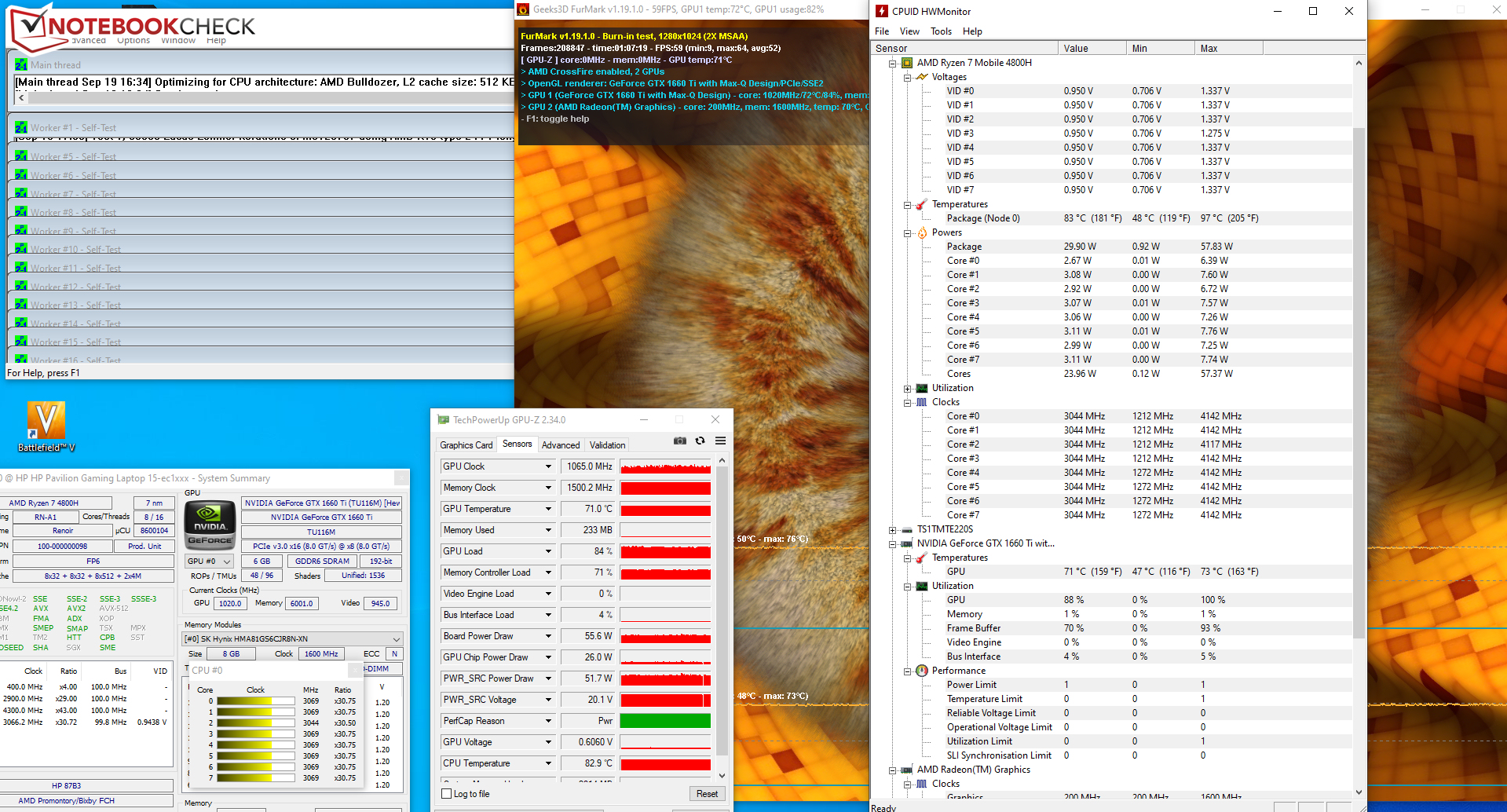1507x812 pixels.
Task: Collapse the Voltages tree node
Action: 907,78
